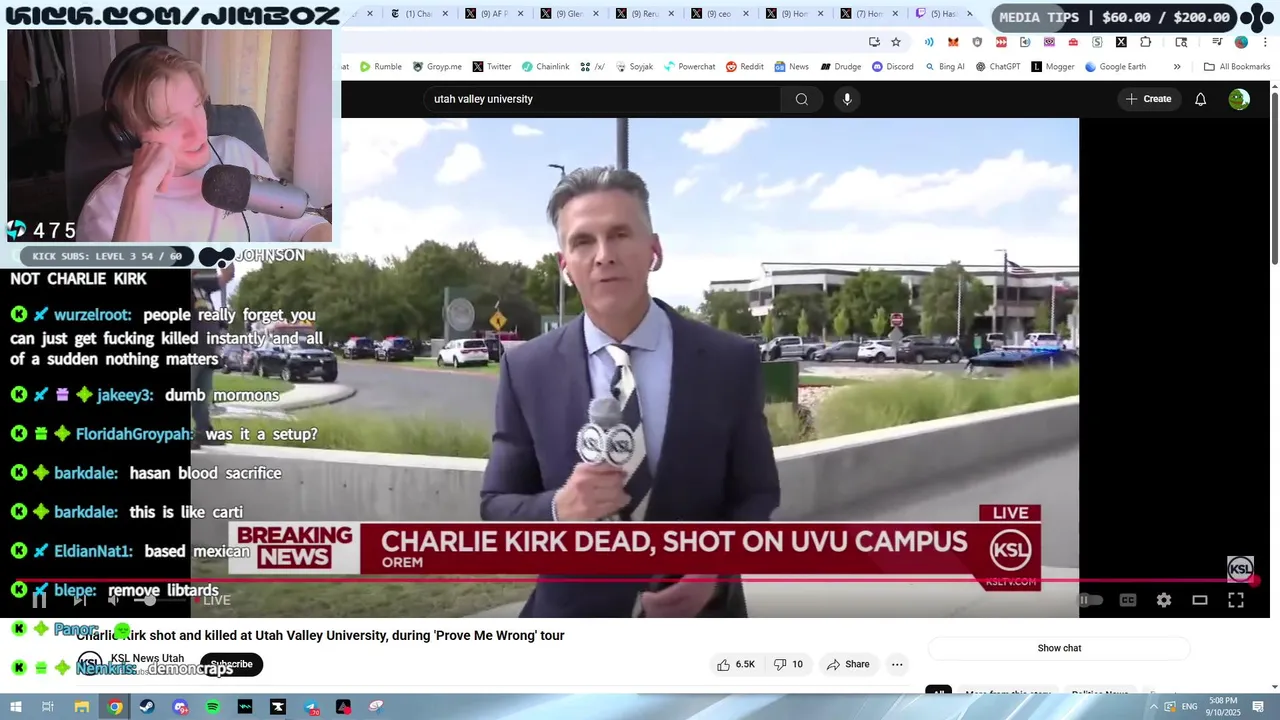1280x720 pixels.
Task: Open YouTube notifications bell
Action: 1200,99
